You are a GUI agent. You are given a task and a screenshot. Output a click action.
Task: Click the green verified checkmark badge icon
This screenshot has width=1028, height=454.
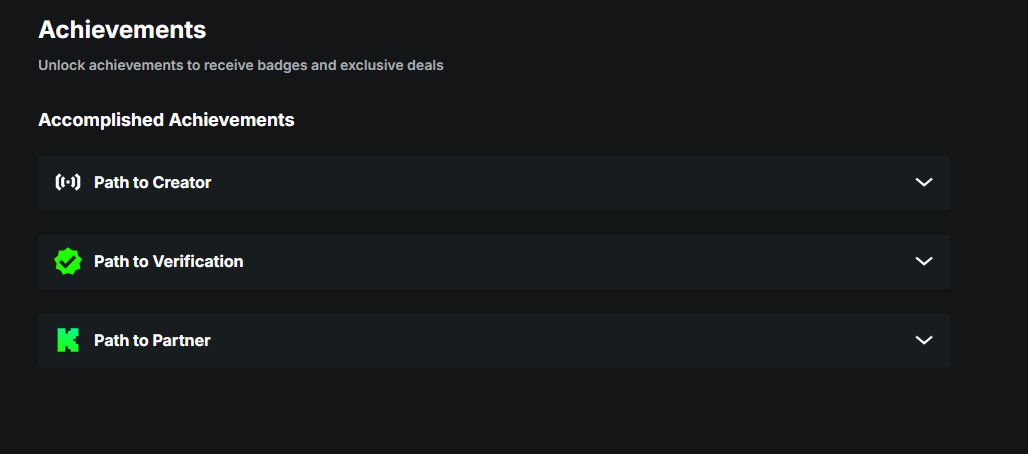point(68,261)
